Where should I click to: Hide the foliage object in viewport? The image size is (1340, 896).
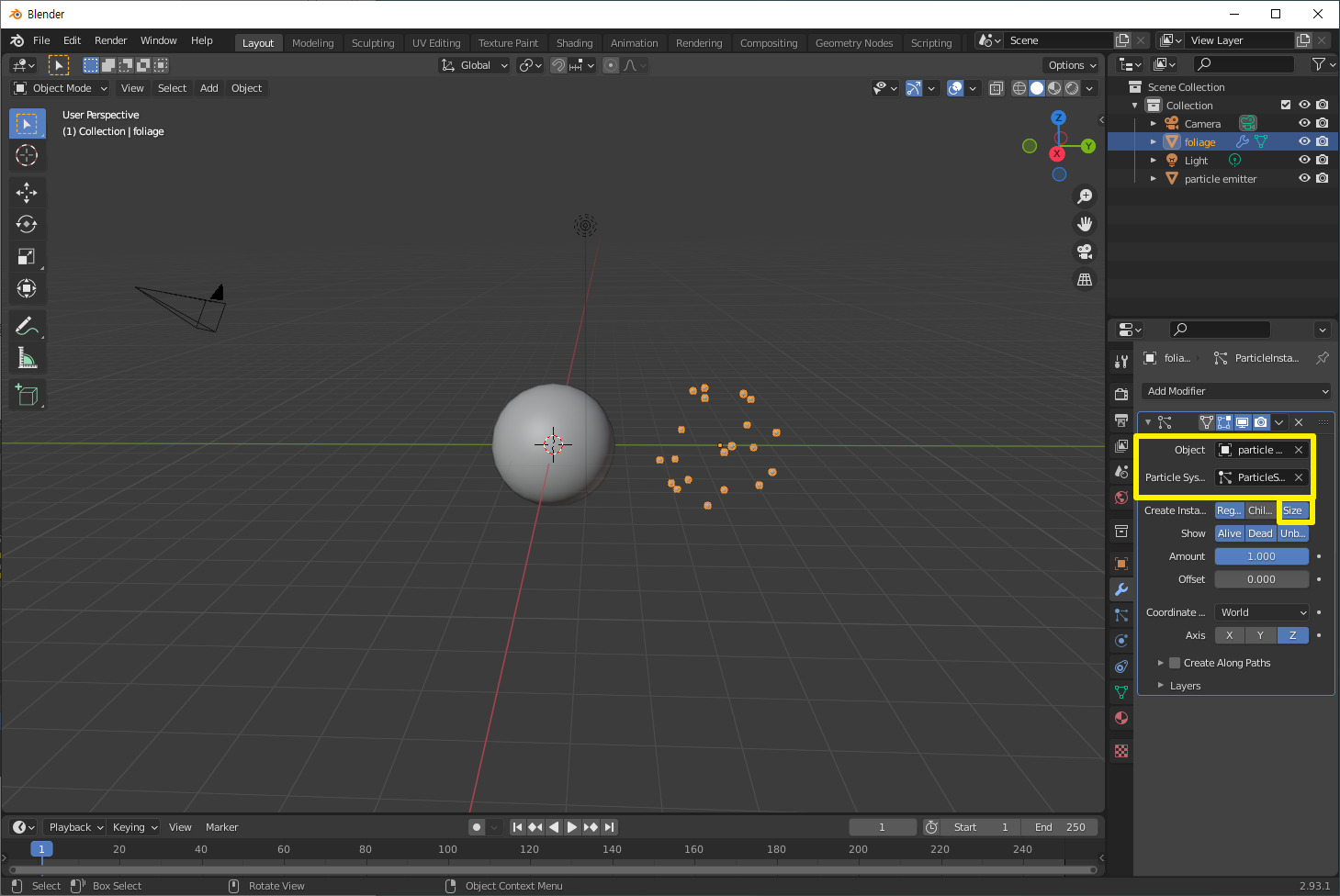click(x=1304, y=141)
